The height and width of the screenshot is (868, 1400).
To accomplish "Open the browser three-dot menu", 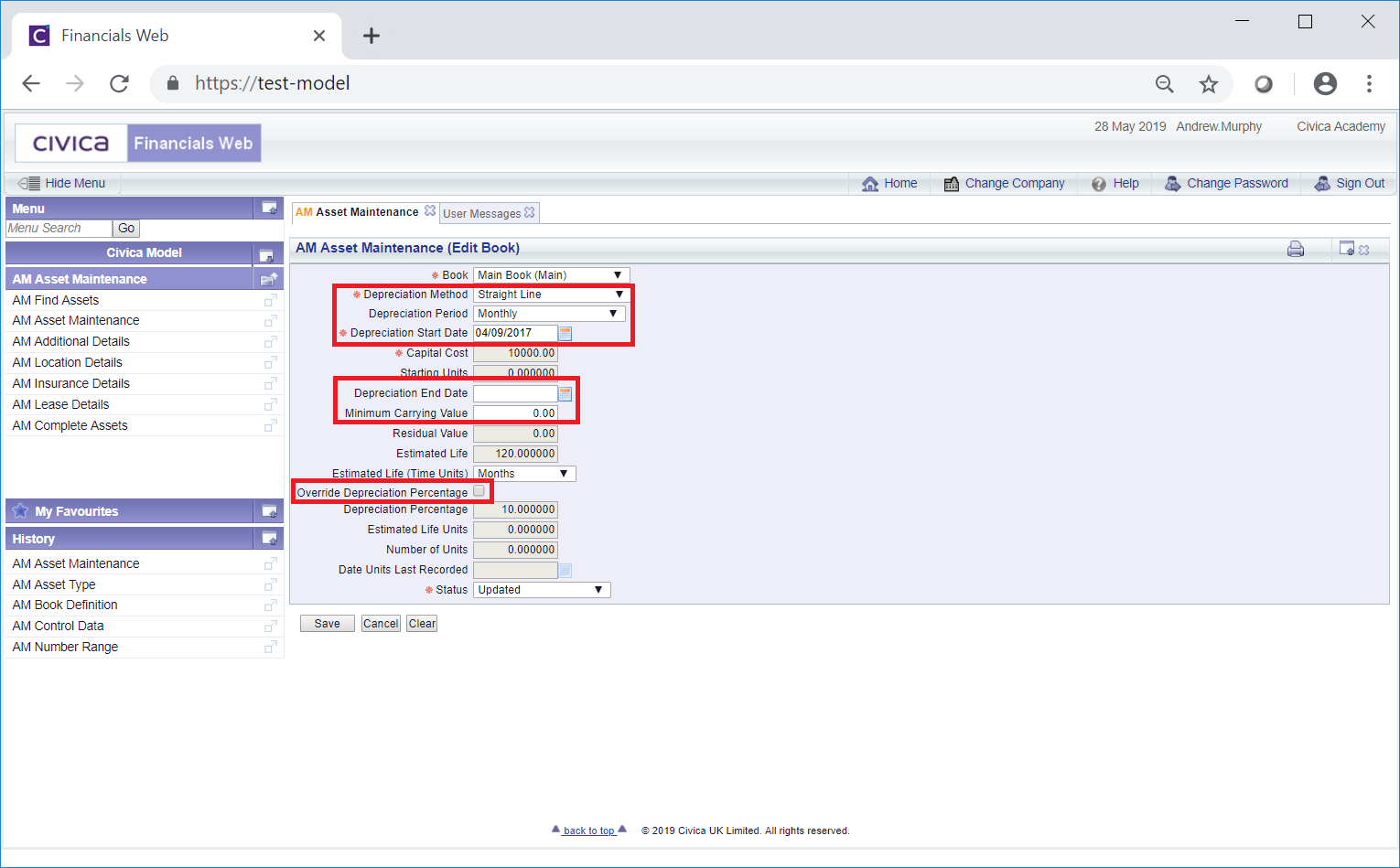I will pos(1369,84).
